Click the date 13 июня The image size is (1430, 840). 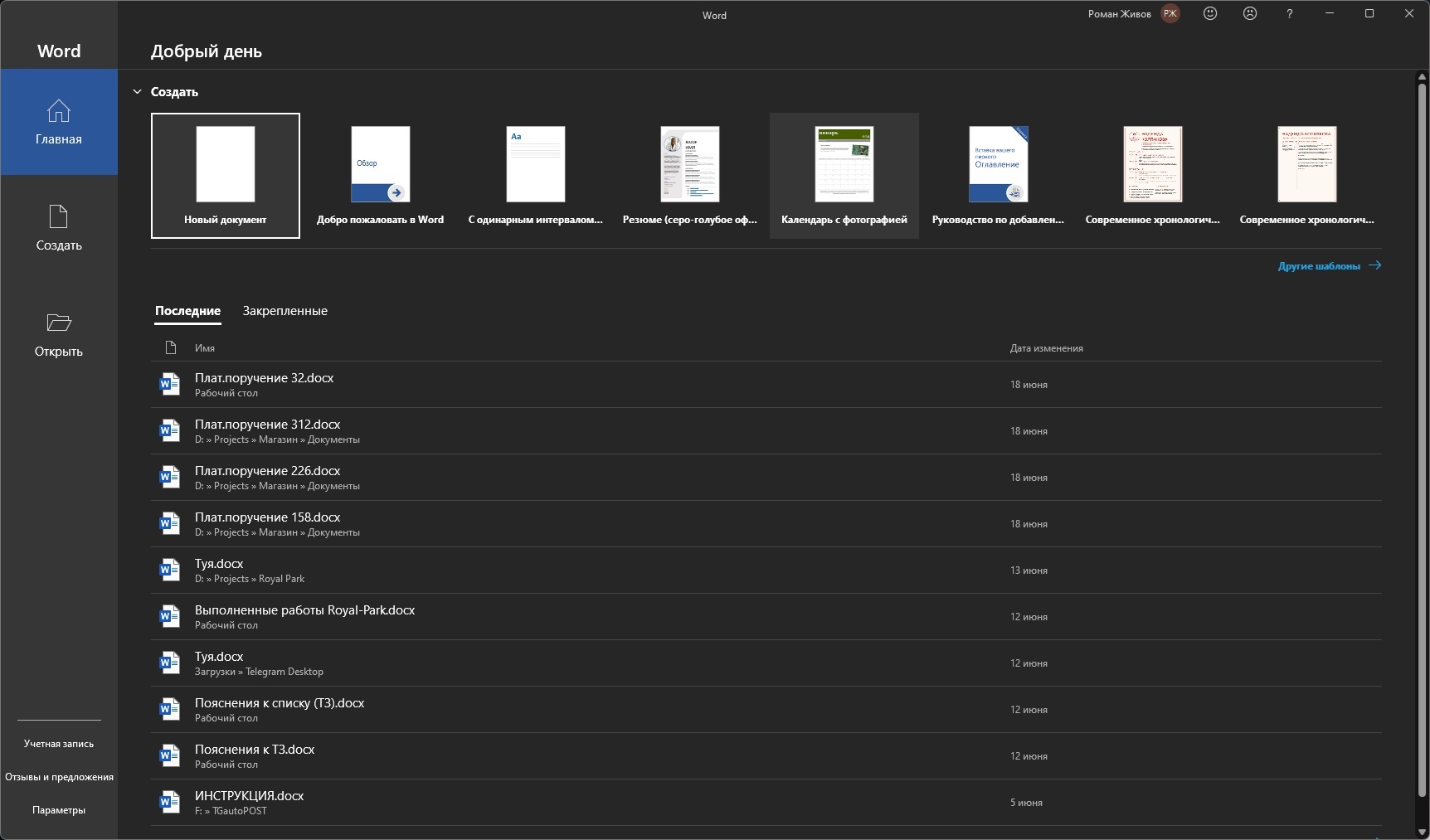tap(1029, 571)
